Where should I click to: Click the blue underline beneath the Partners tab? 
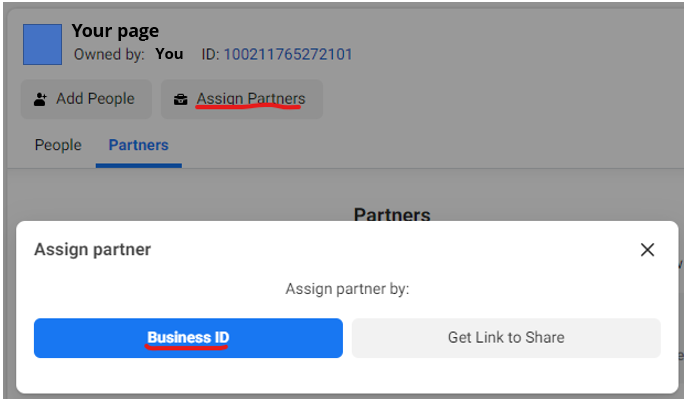138,165
